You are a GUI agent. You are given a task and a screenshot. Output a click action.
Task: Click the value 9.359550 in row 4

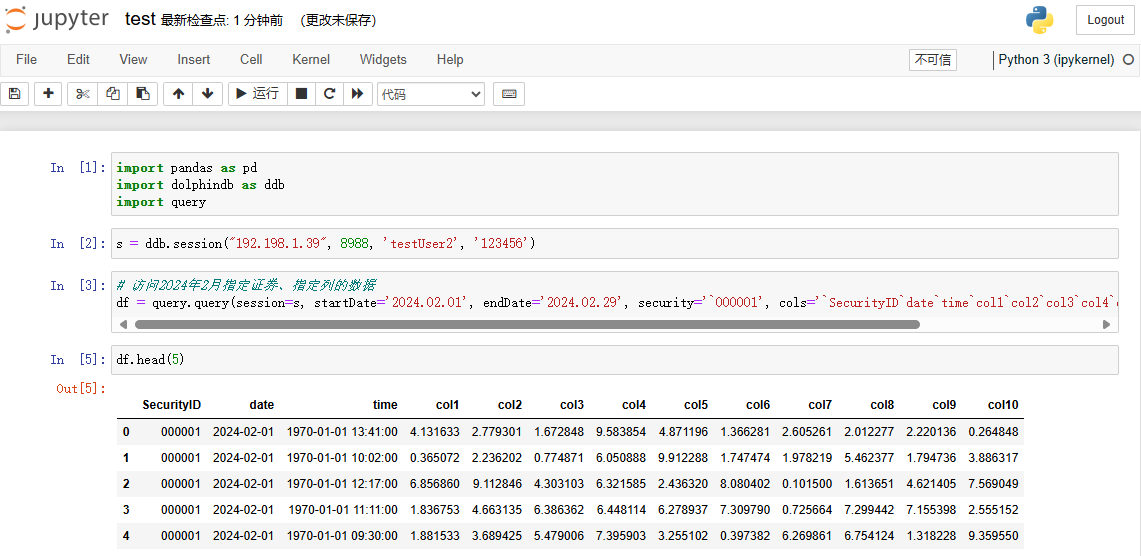point(993,536)
